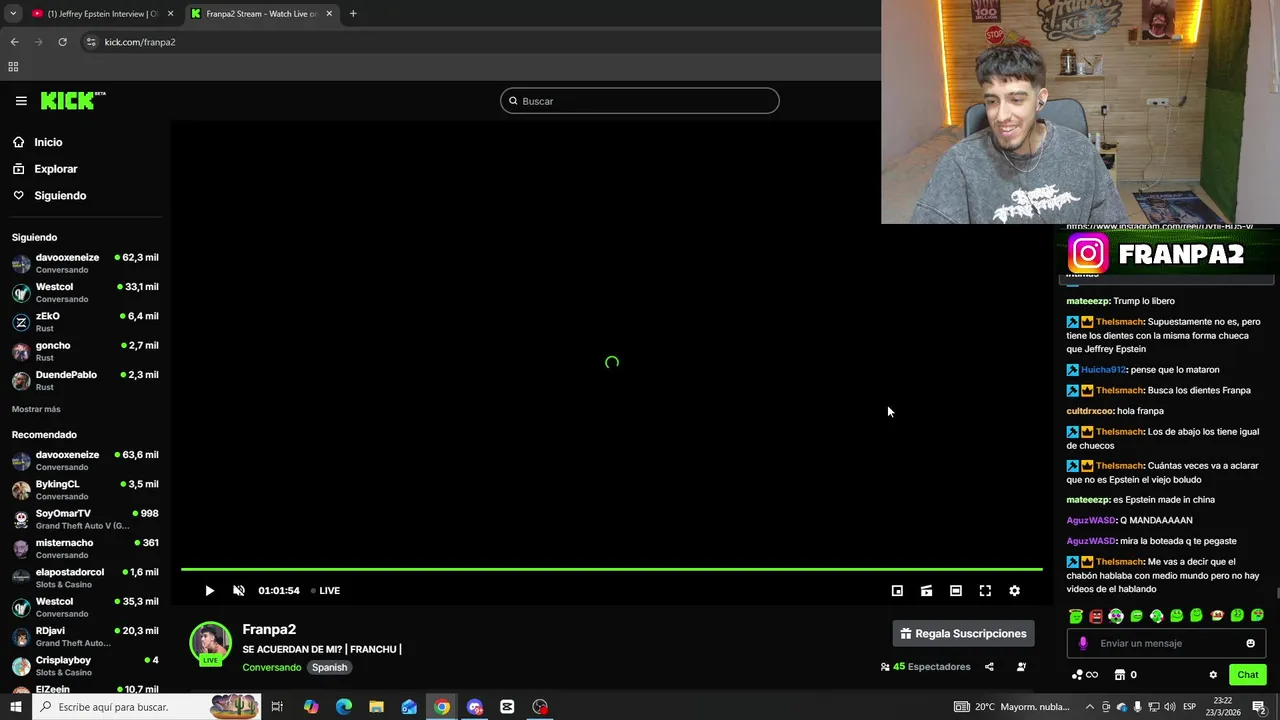Play the stream video
The height and width of the screenshot is (720, 1280).
[209, 591]
